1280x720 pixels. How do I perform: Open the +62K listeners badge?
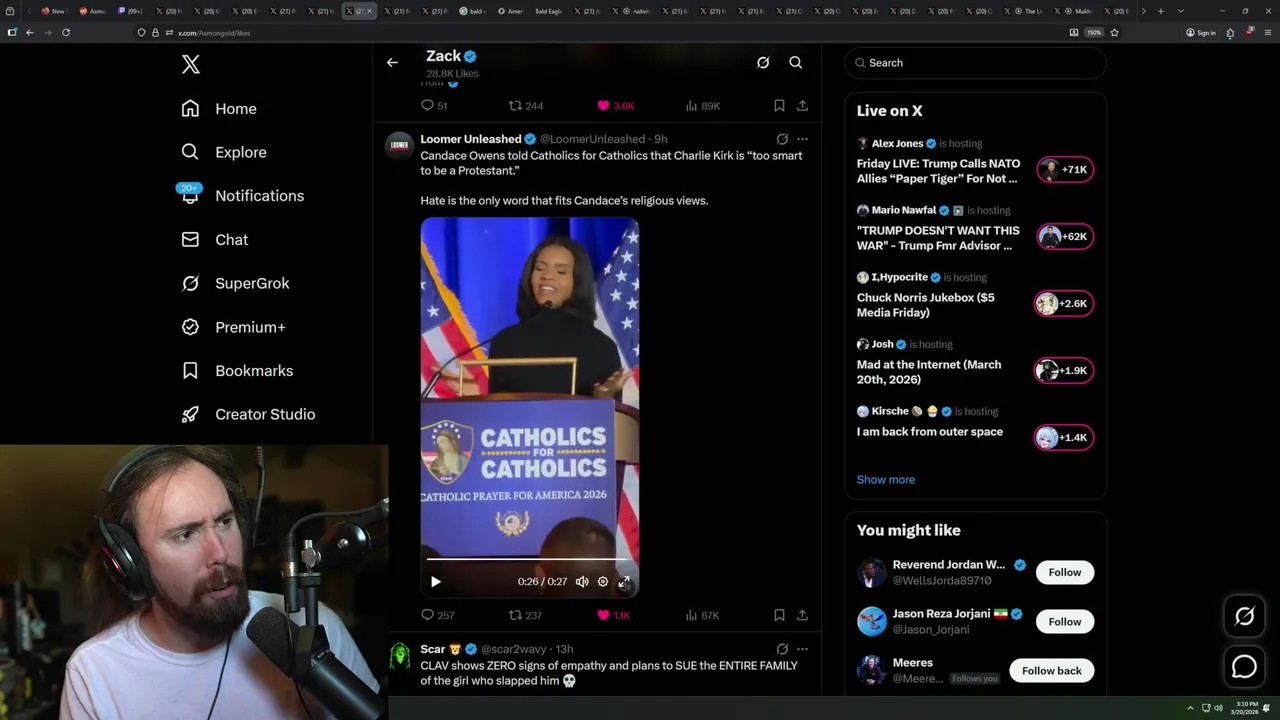[x=1064, y=237]
